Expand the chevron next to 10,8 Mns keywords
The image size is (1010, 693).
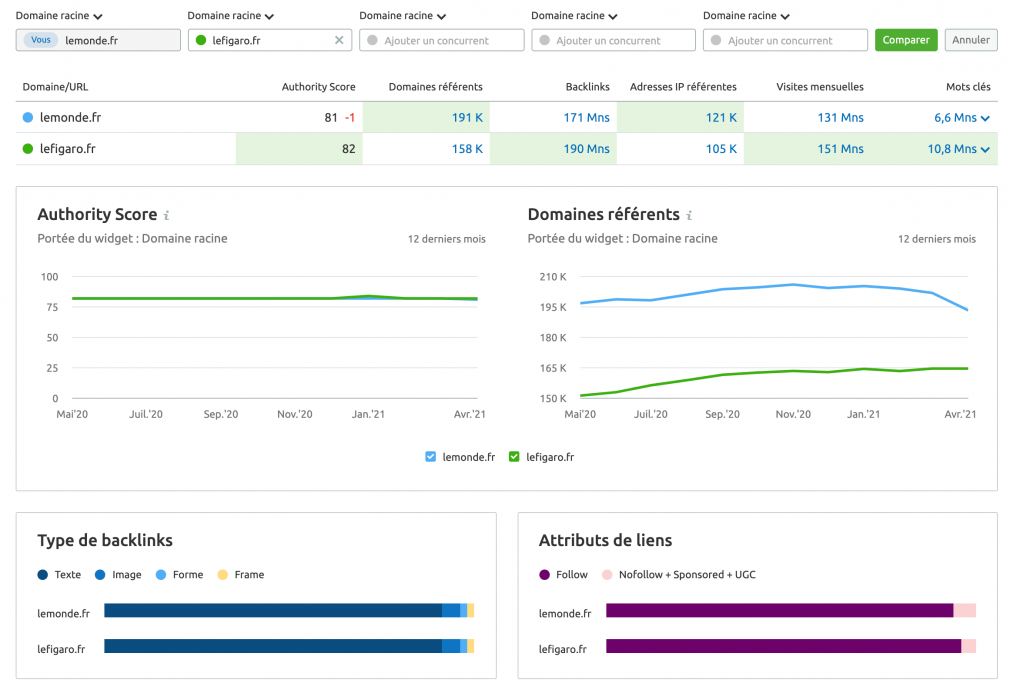pos(985,149)
